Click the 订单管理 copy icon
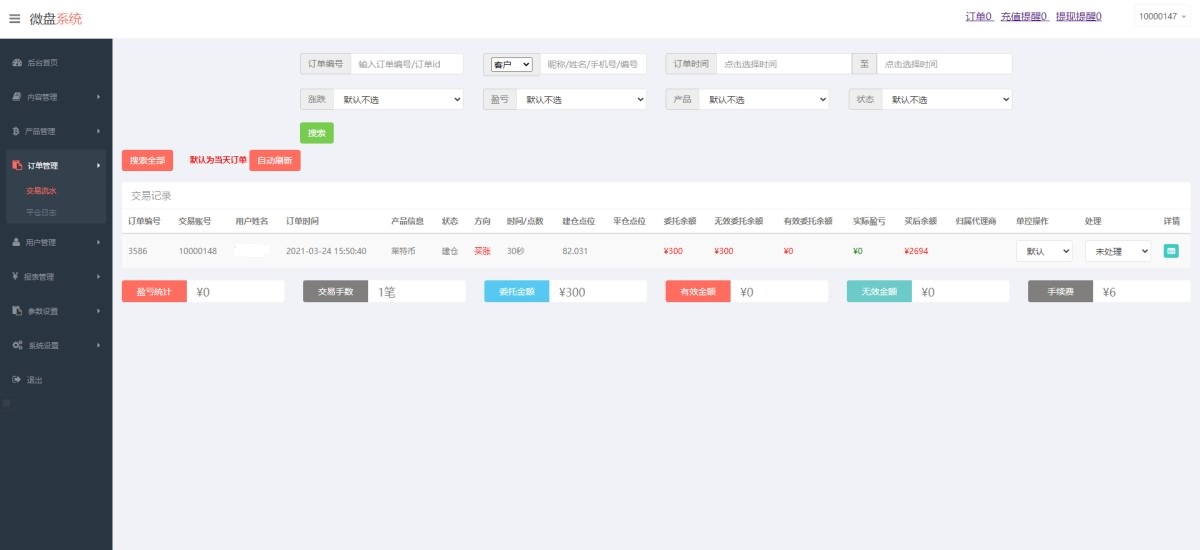Image resolution: width=1200 pixels, height=550 pixels. coord(17,165)
